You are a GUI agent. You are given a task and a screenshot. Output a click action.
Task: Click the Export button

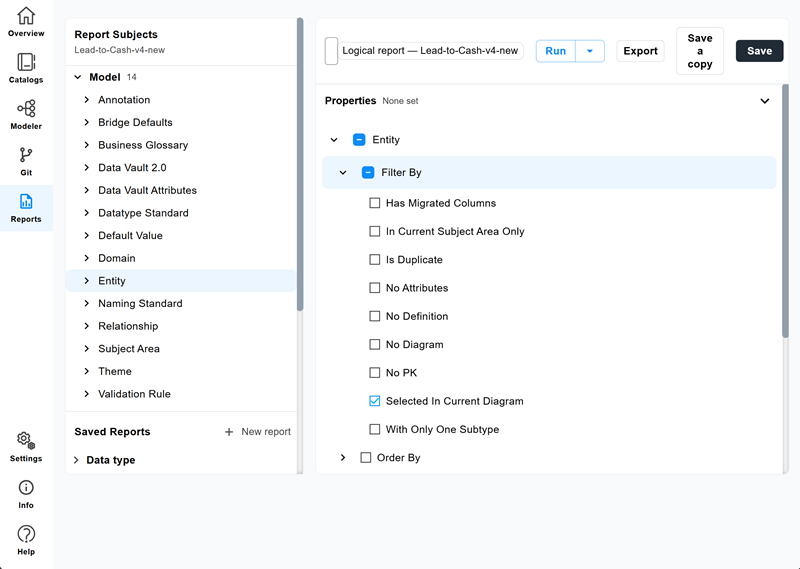(640, 51)
